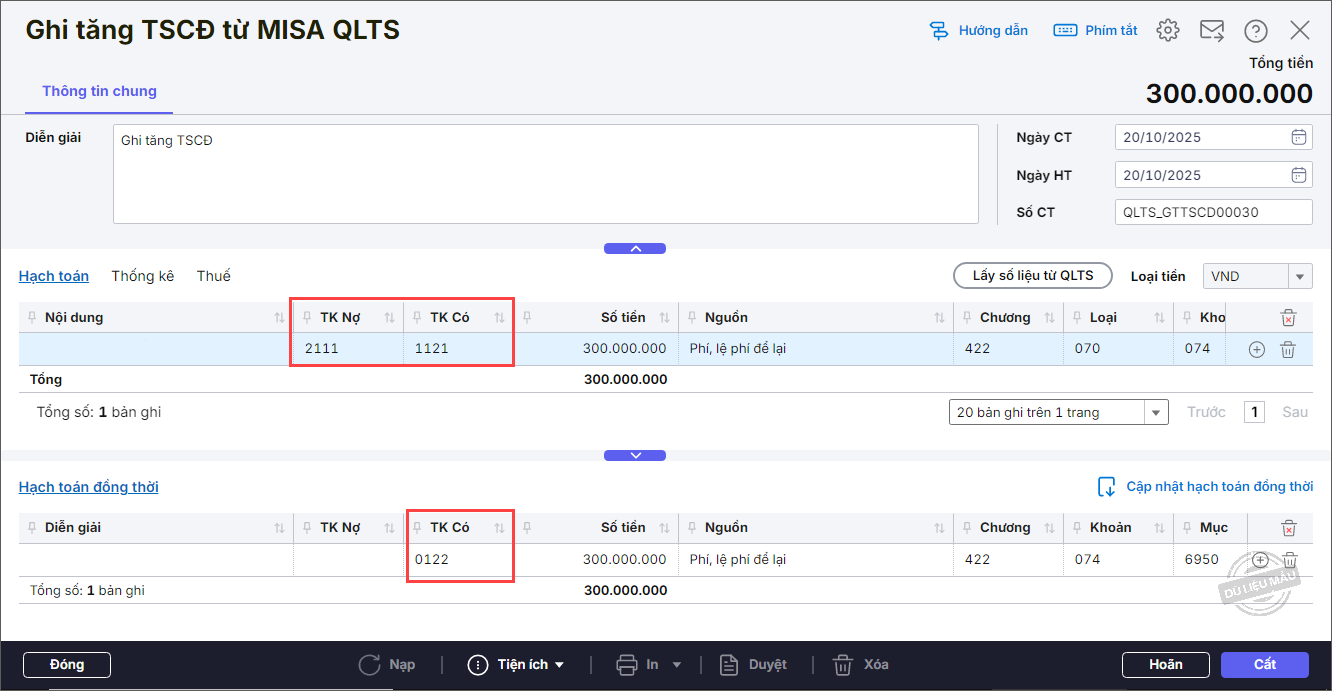Click the TK Có cell 0122
Viewport: 1332px width, 691px height.
[458, 559]
